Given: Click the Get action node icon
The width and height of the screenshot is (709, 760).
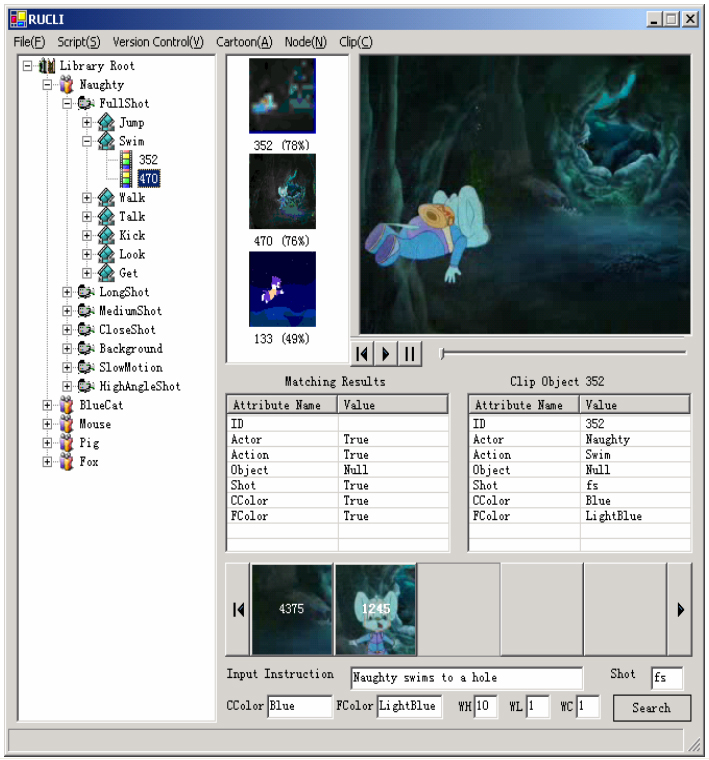Looking at the screenshot, I should (x=106, y=273).
